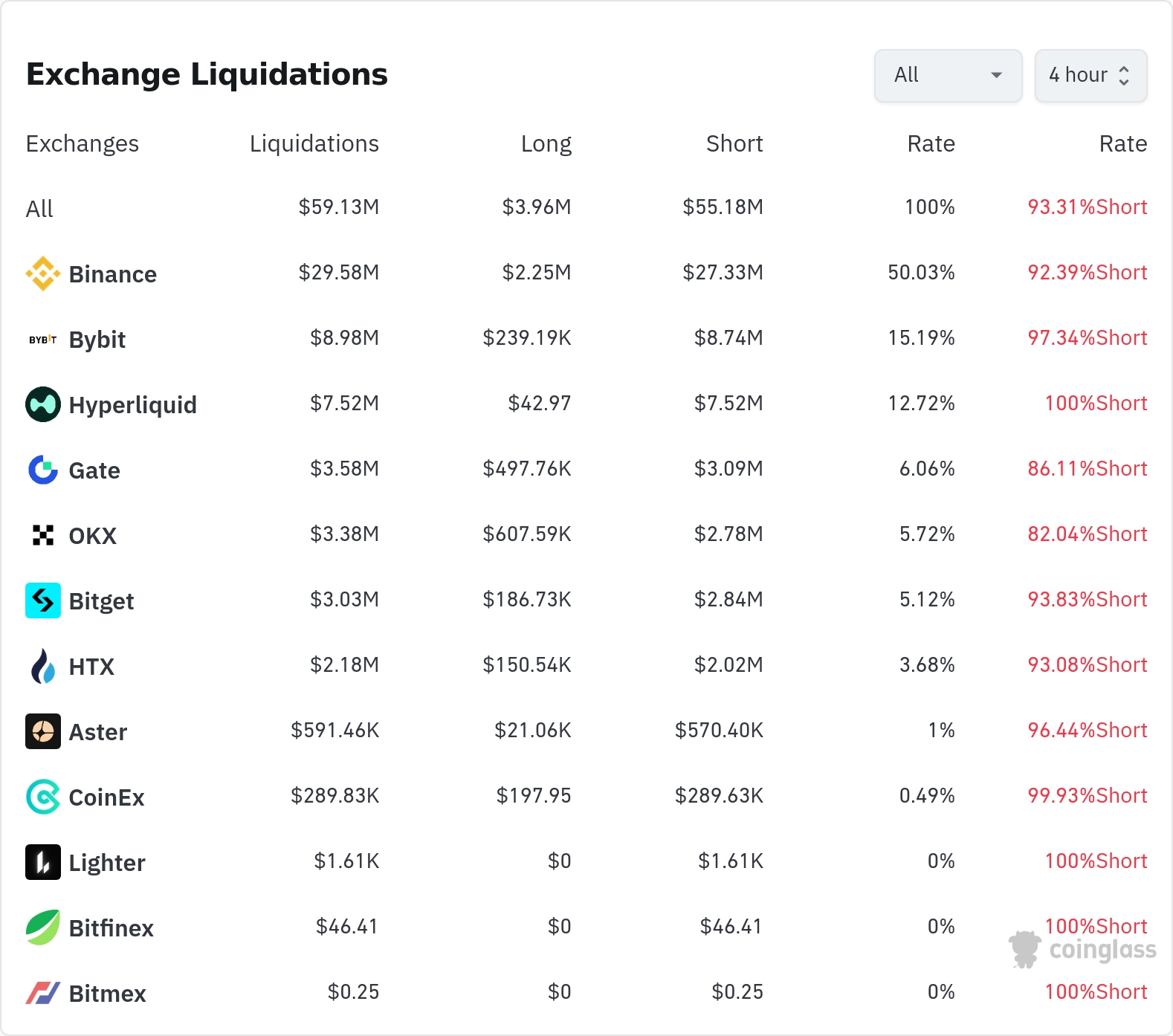Click the Binance exchange logo icon

(x=43, y=273)
